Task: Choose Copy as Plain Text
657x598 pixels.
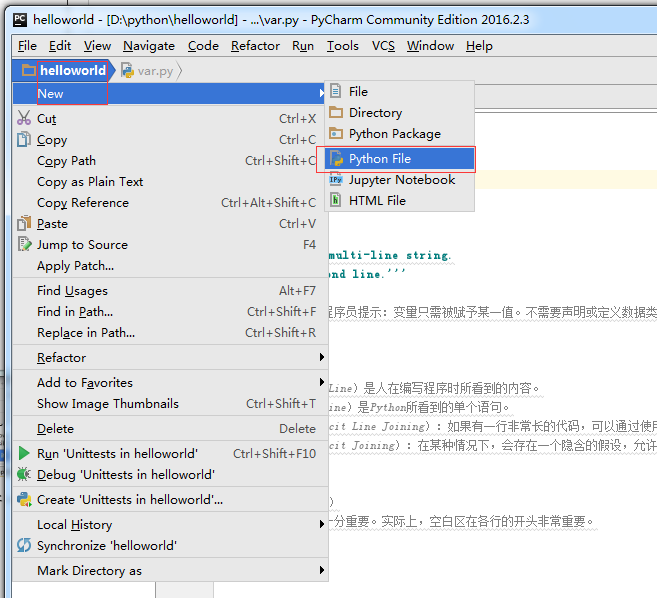Action: pos(170,181)
